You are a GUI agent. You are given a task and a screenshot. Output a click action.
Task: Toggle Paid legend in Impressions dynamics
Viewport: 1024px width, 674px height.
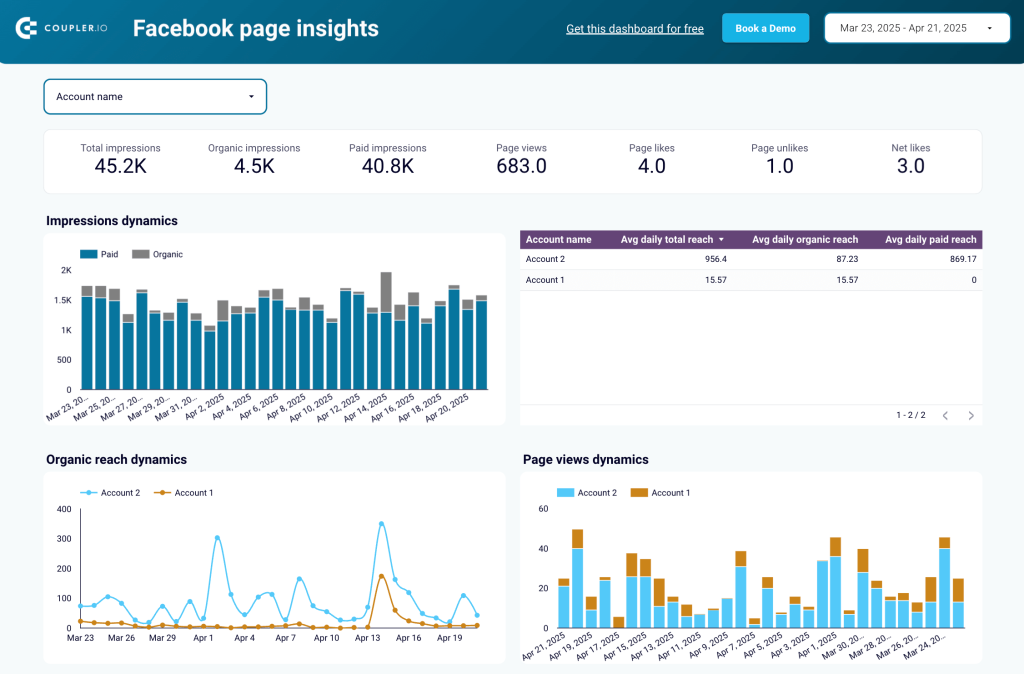point(99,254)
